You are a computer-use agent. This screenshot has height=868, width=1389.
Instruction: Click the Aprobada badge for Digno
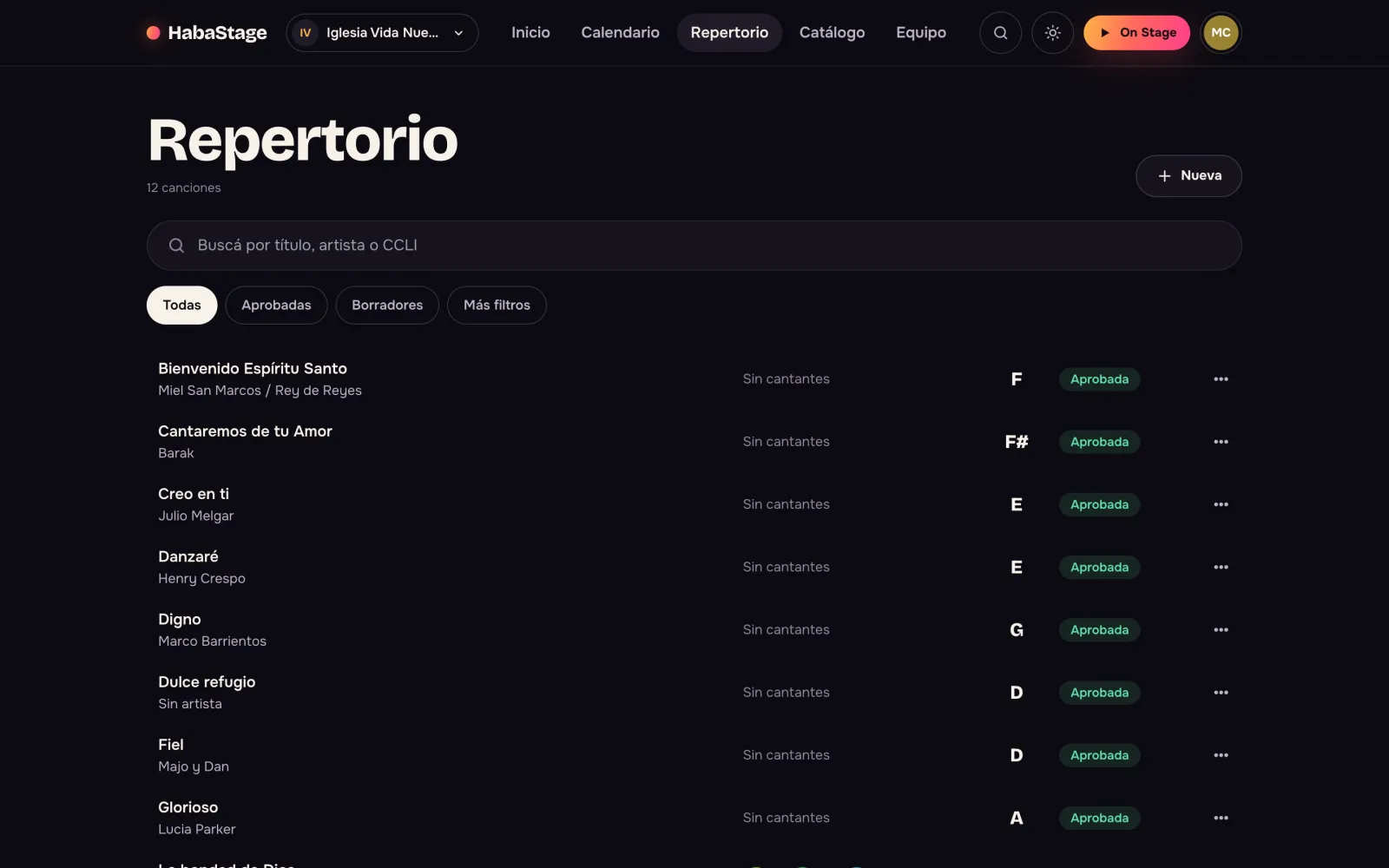coord(1099,630)
